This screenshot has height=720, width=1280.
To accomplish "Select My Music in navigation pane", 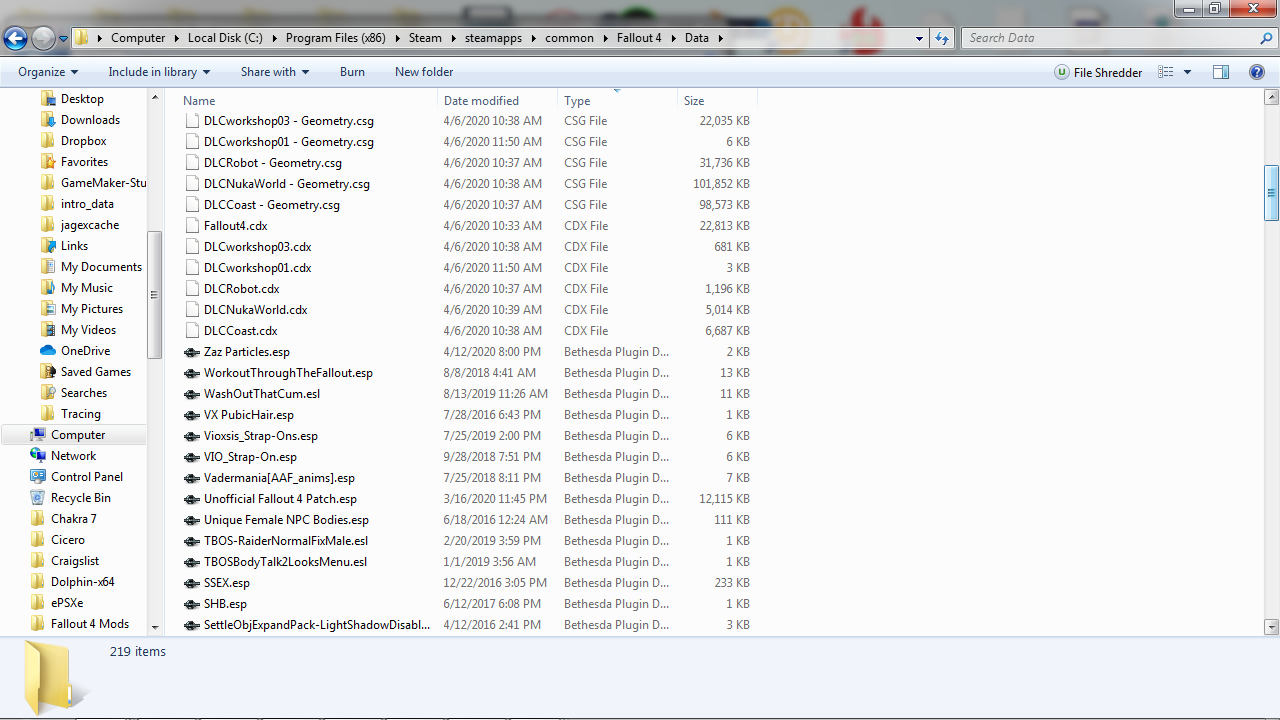I will tap(86, 287).
